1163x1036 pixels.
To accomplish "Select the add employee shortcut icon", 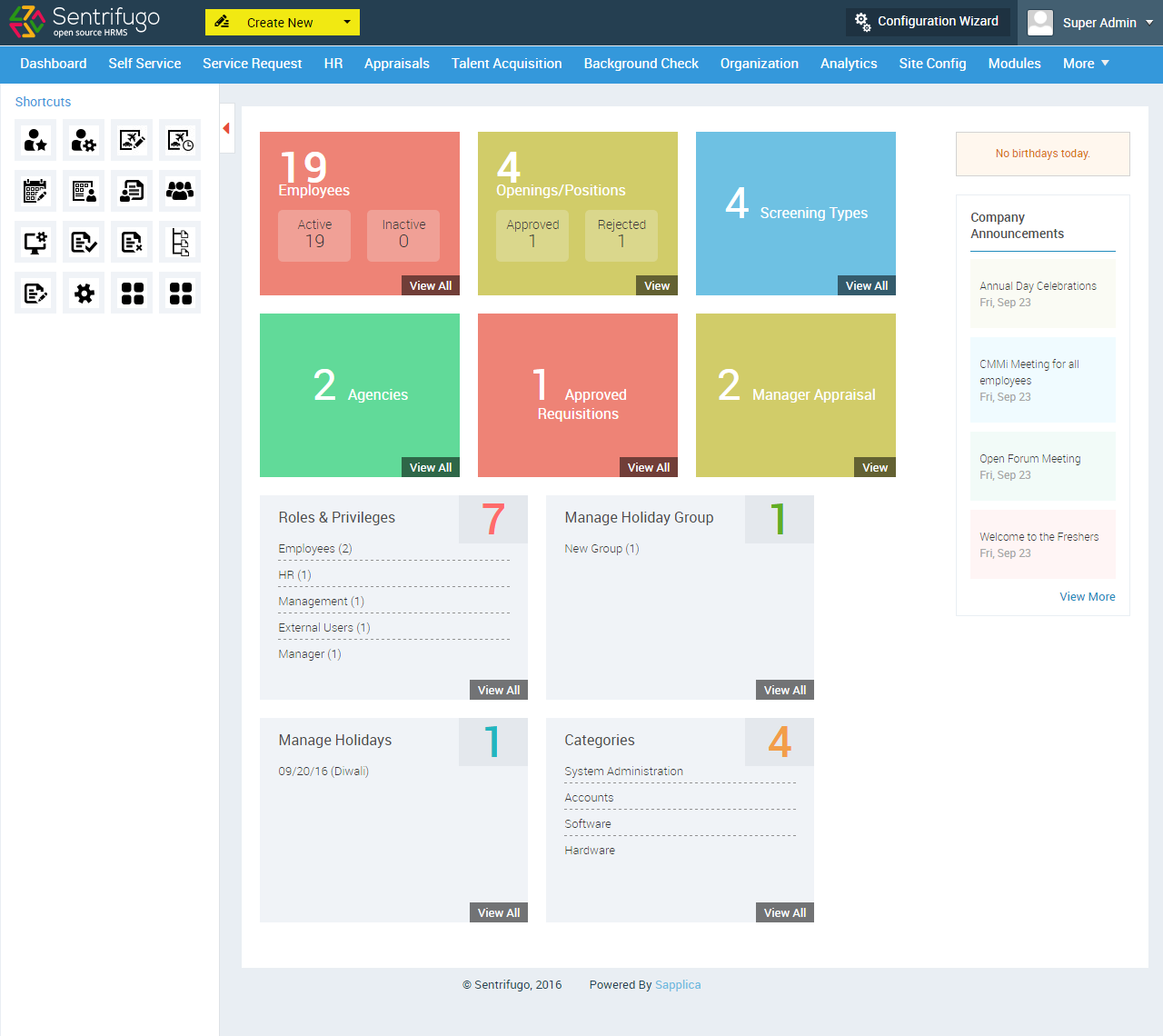I will [35, 141].
